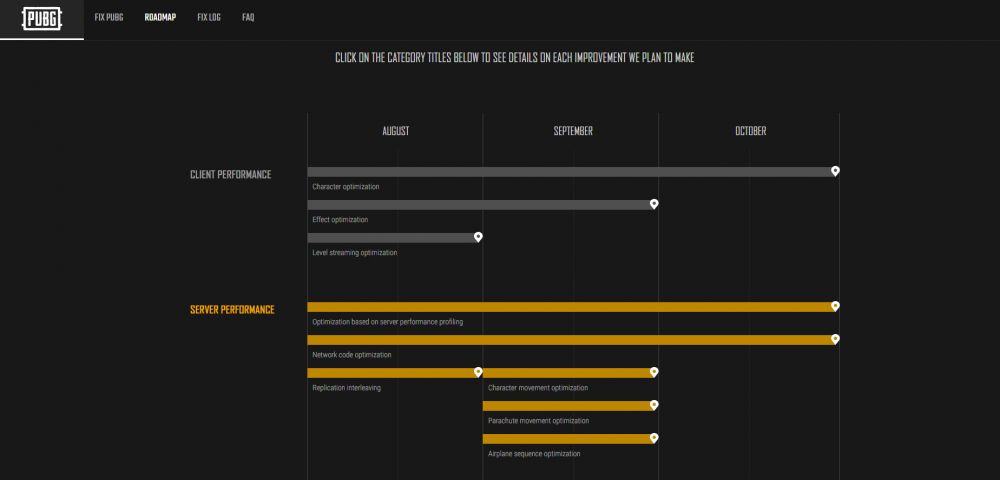Click the 'Replication interleaving' label
This screenshot has height=480, width=1000.
346,388
